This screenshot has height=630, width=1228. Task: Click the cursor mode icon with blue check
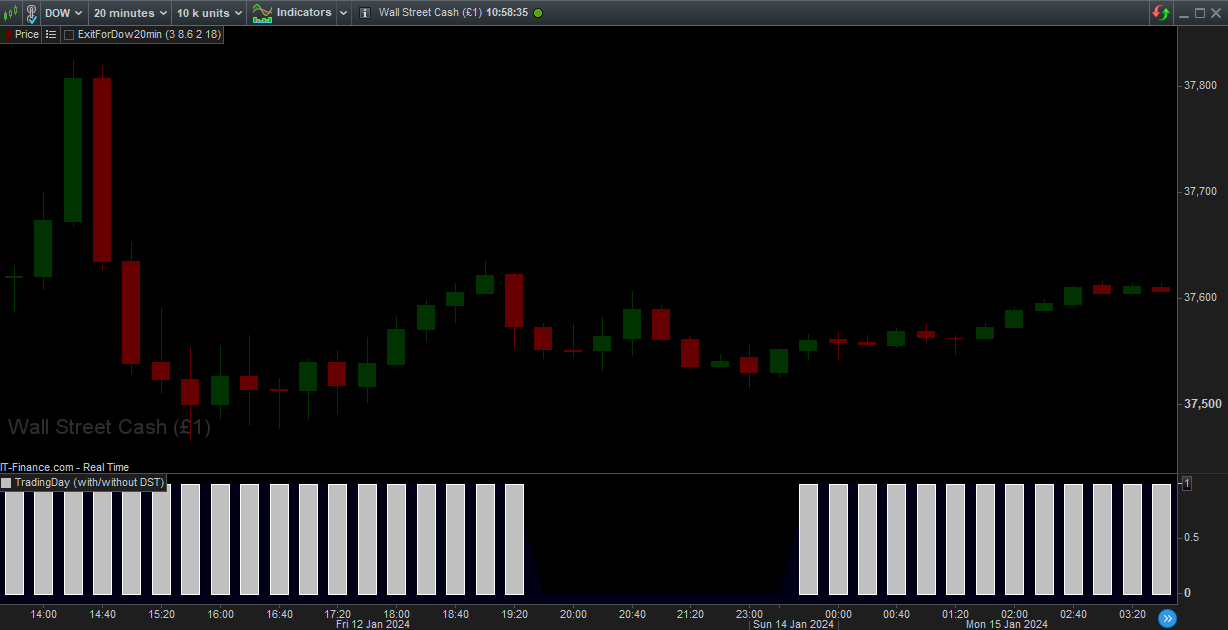pos(30,13)
